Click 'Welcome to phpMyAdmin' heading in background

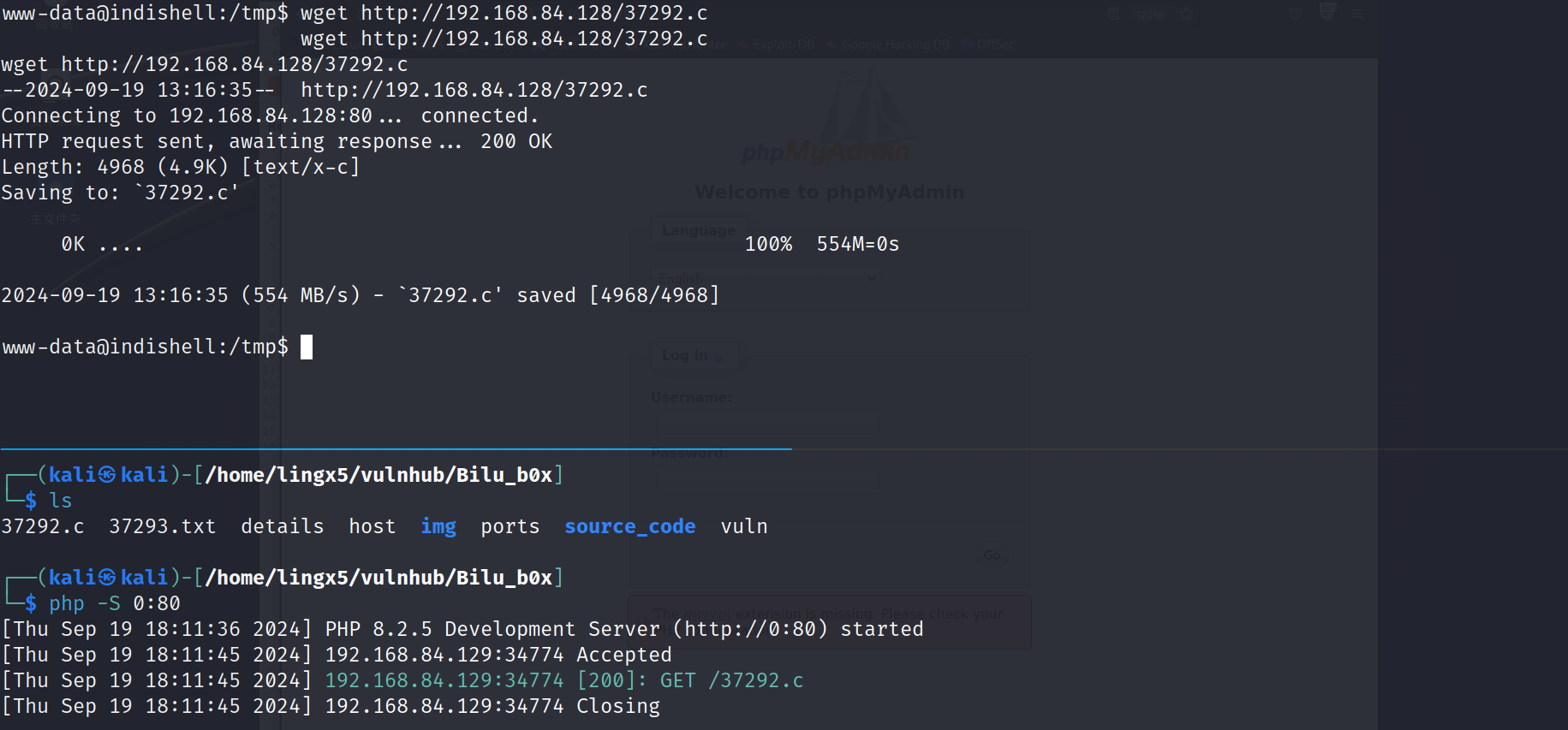pos(829,192)
